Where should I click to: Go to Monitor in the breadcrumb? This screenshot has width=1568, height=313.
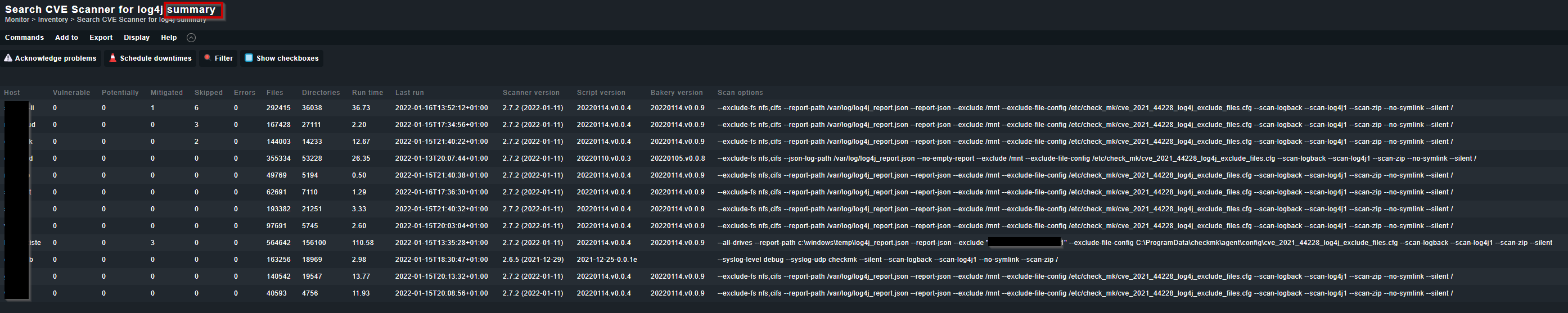[x=17, y=20]
